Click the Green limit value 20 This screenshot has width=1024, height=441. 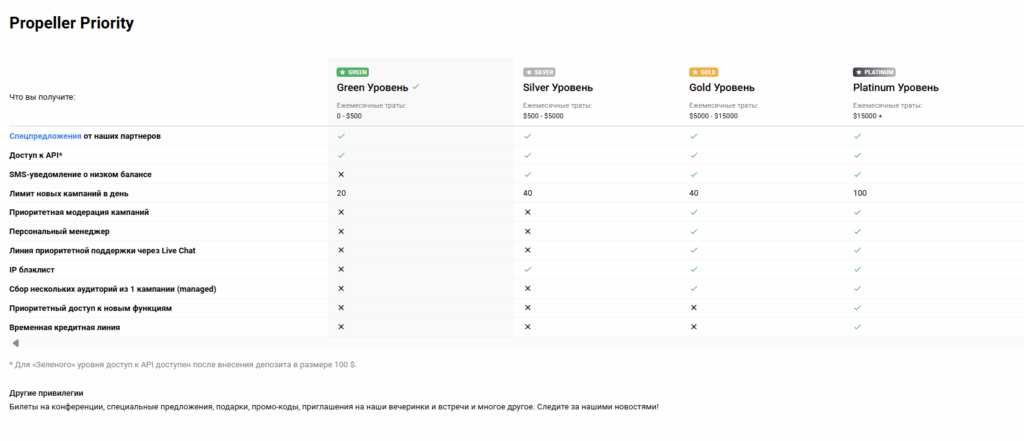click(341, 193)
